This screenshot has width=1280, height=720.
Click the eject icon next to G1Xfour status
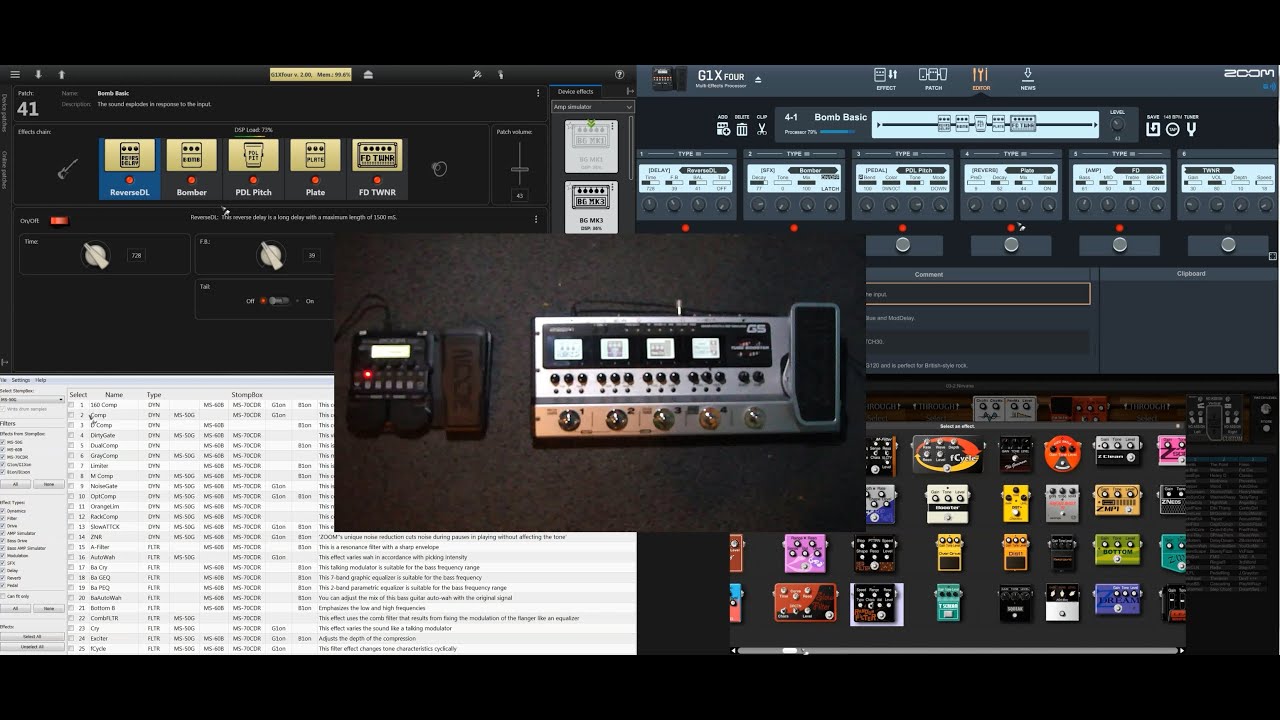tap(368, 74)
